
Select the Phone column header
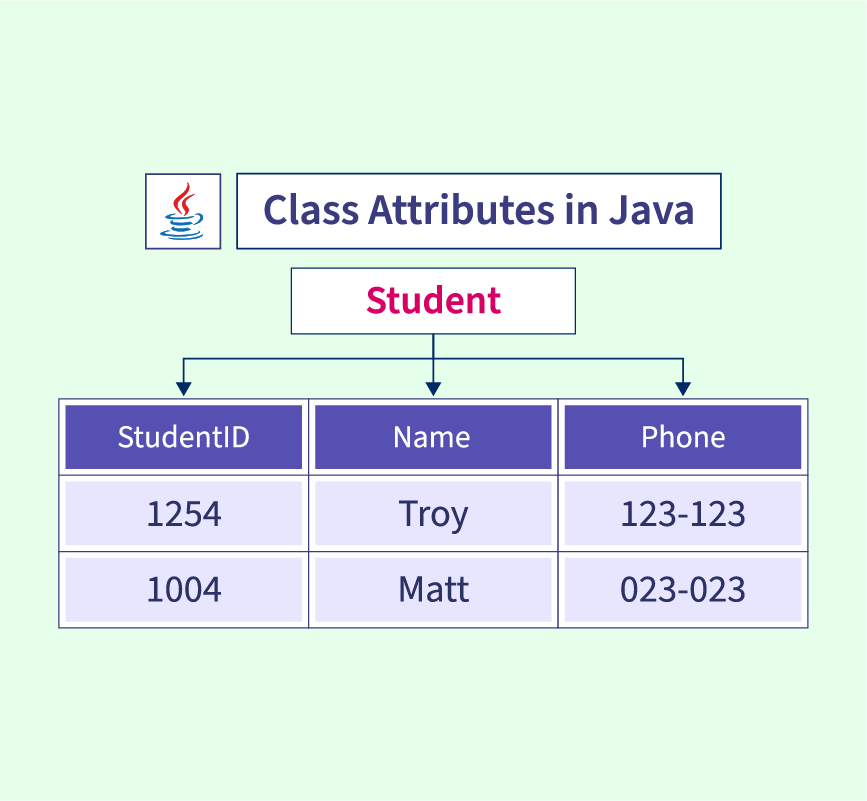pos(683,437)
